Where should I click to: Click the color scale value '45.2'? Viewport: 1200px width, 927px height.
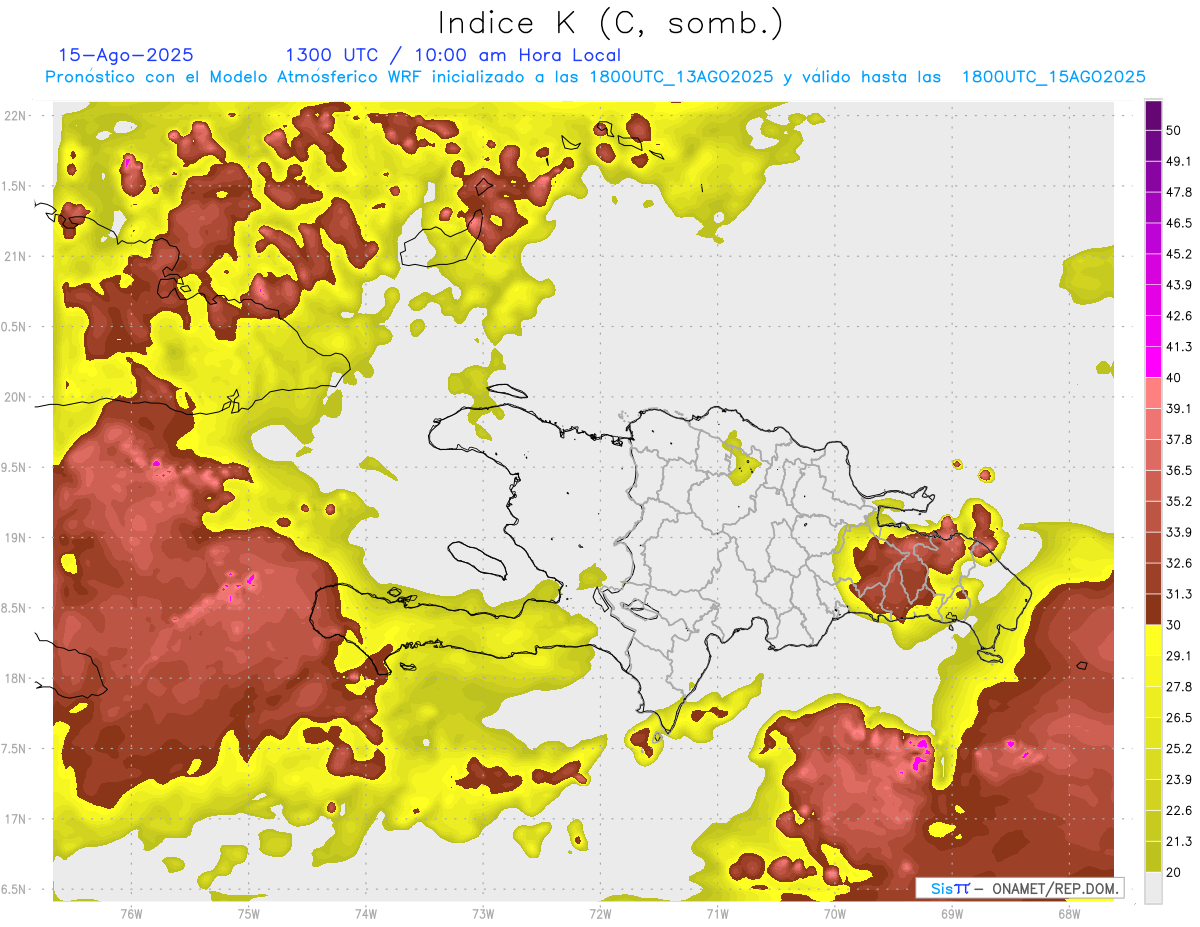coord(1179,254)
